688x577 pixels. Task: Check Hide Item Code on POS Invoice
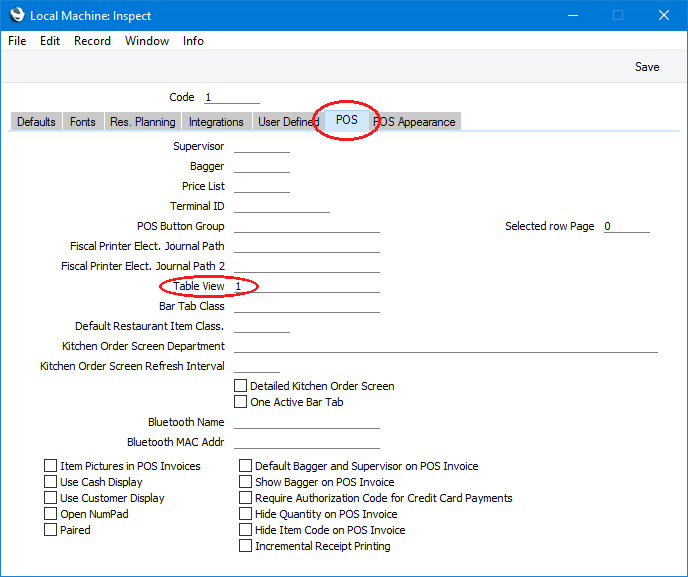coord(245,530)
